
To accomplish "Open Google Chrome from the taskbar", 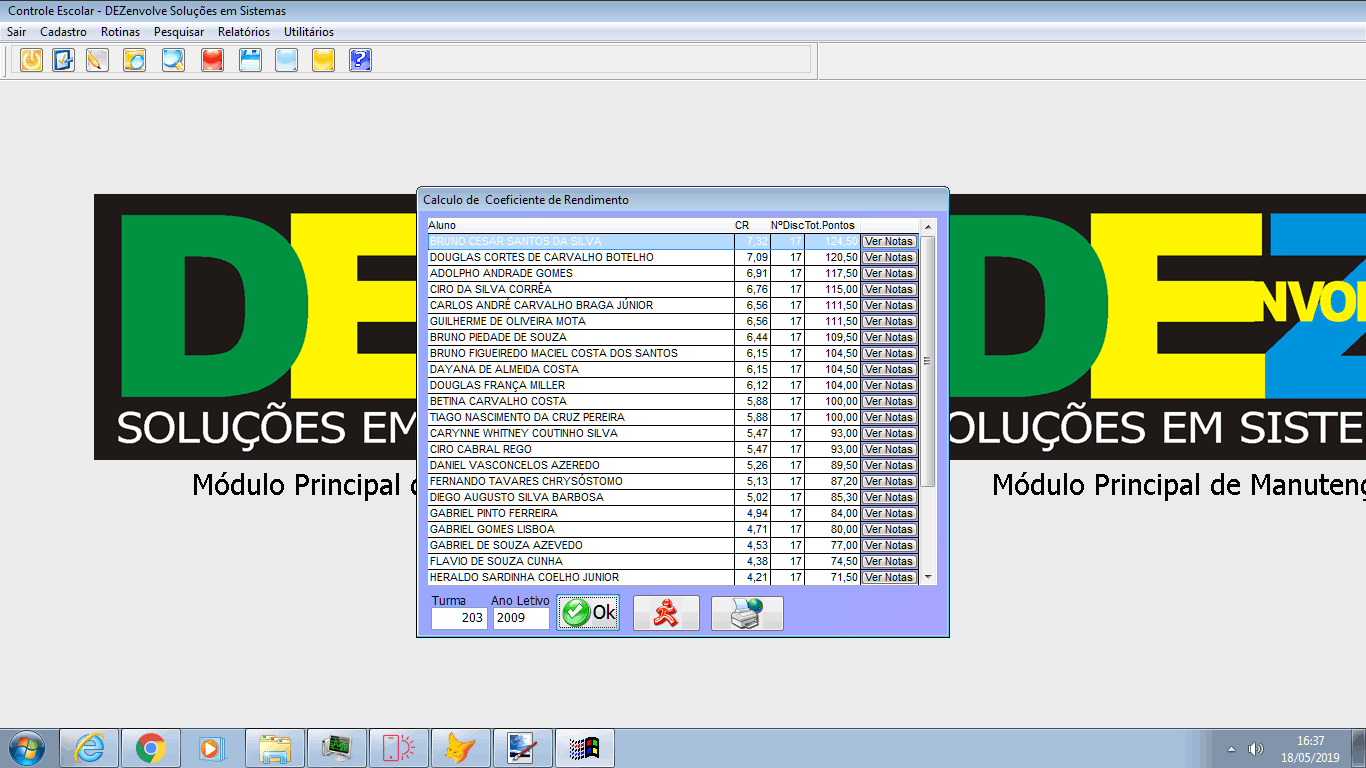I will point(151,748).
